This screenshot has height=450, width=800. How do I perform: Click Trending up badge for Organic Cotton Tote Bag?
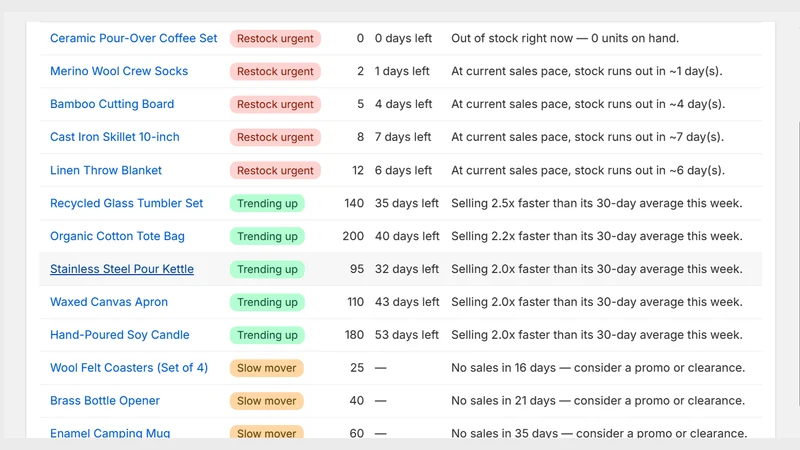coord(267,236)
